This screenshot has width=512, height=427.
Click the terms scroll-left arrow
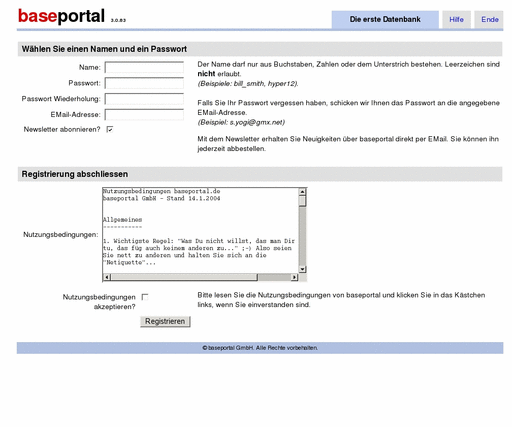point(107,277)
